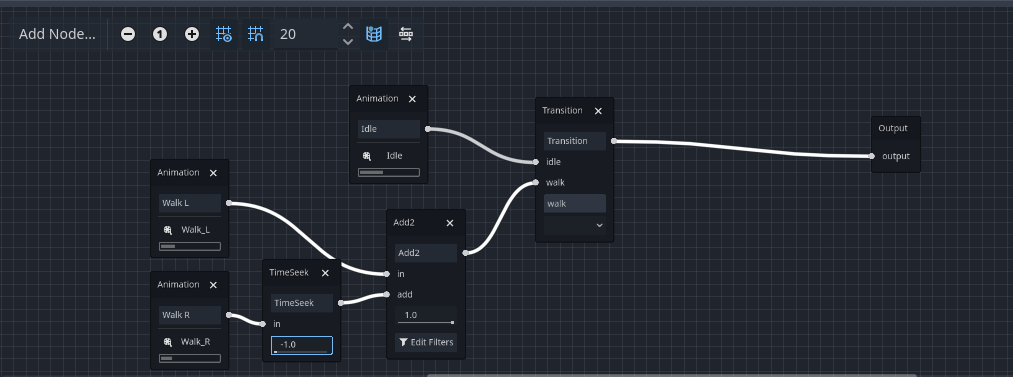Toggle the graph minimap
The height and width of the screenshot is (377, 1013).
click(x=373, y=34)
